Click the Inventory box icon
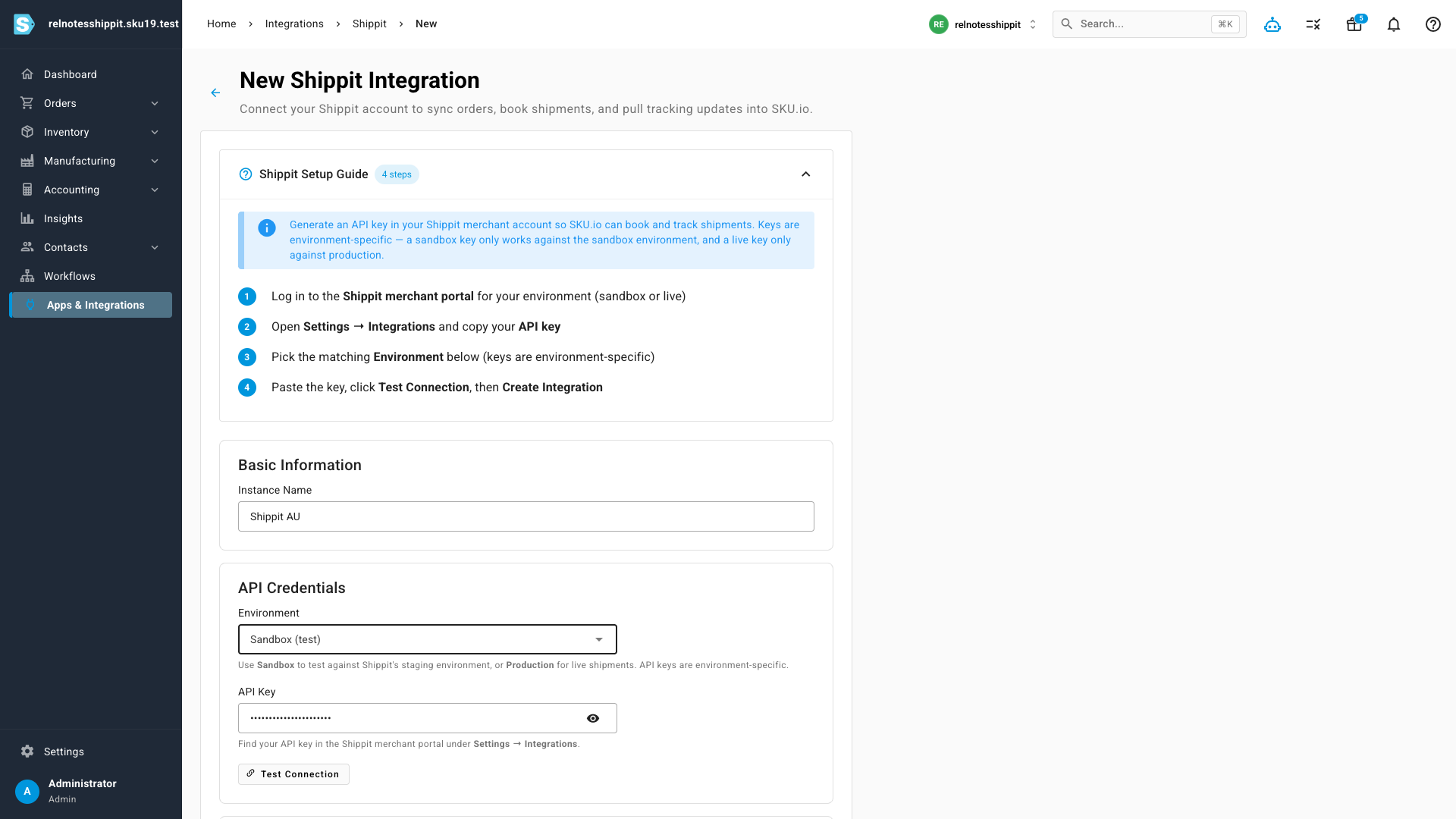Viewport: 1456px width, 819px height. (x=27, y=132)
